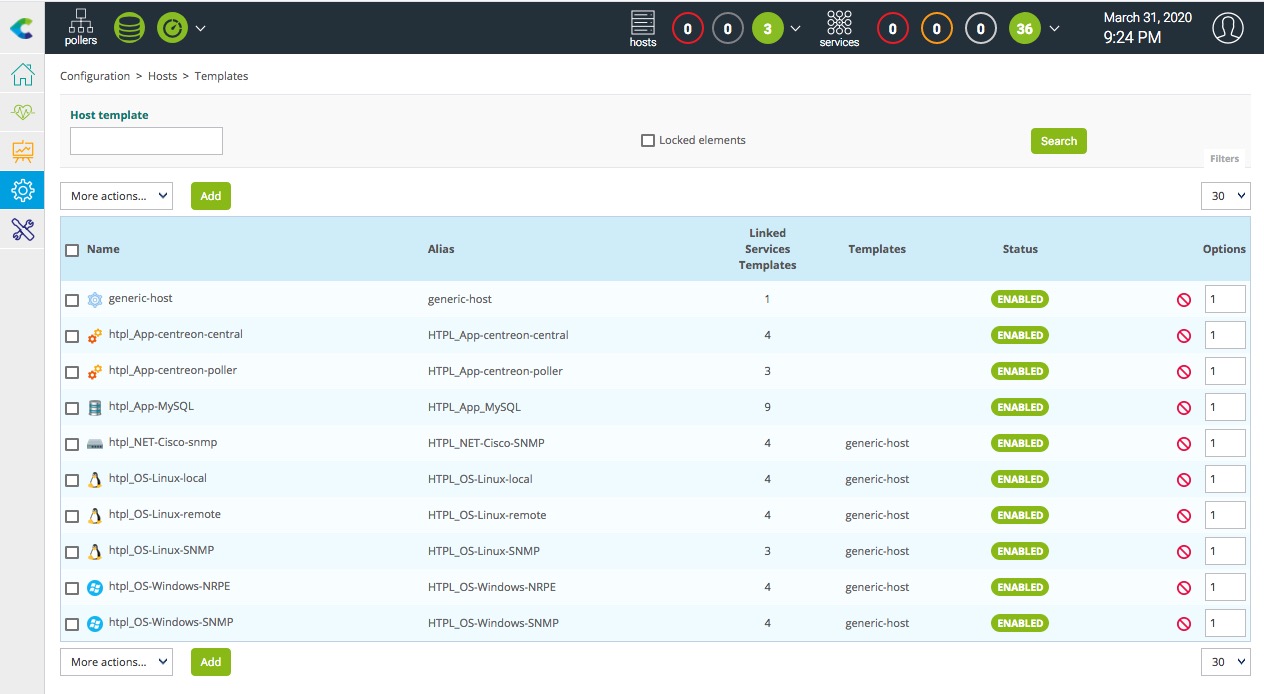1264x694 pixels.
Task: Open the htpl_OS-Linux-SNMP template link
Action: click(x=161, y=551)
